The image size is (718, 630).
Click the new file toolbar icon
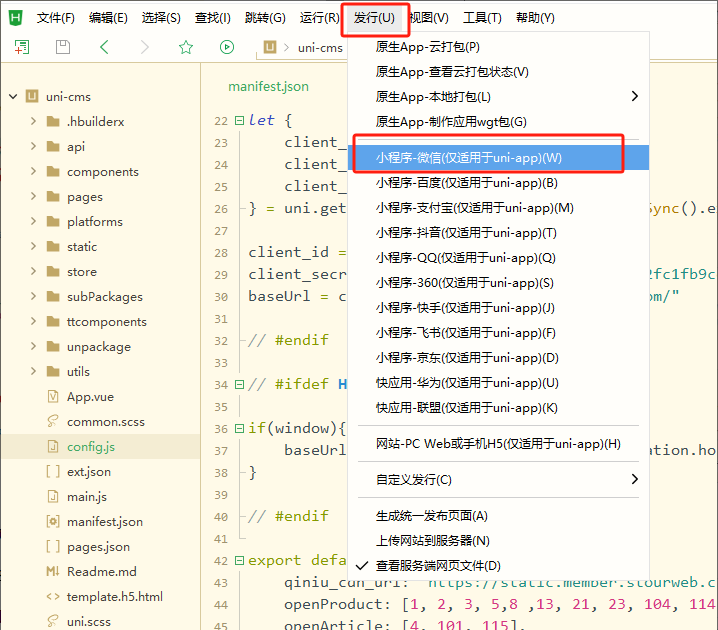coord(21,47)
